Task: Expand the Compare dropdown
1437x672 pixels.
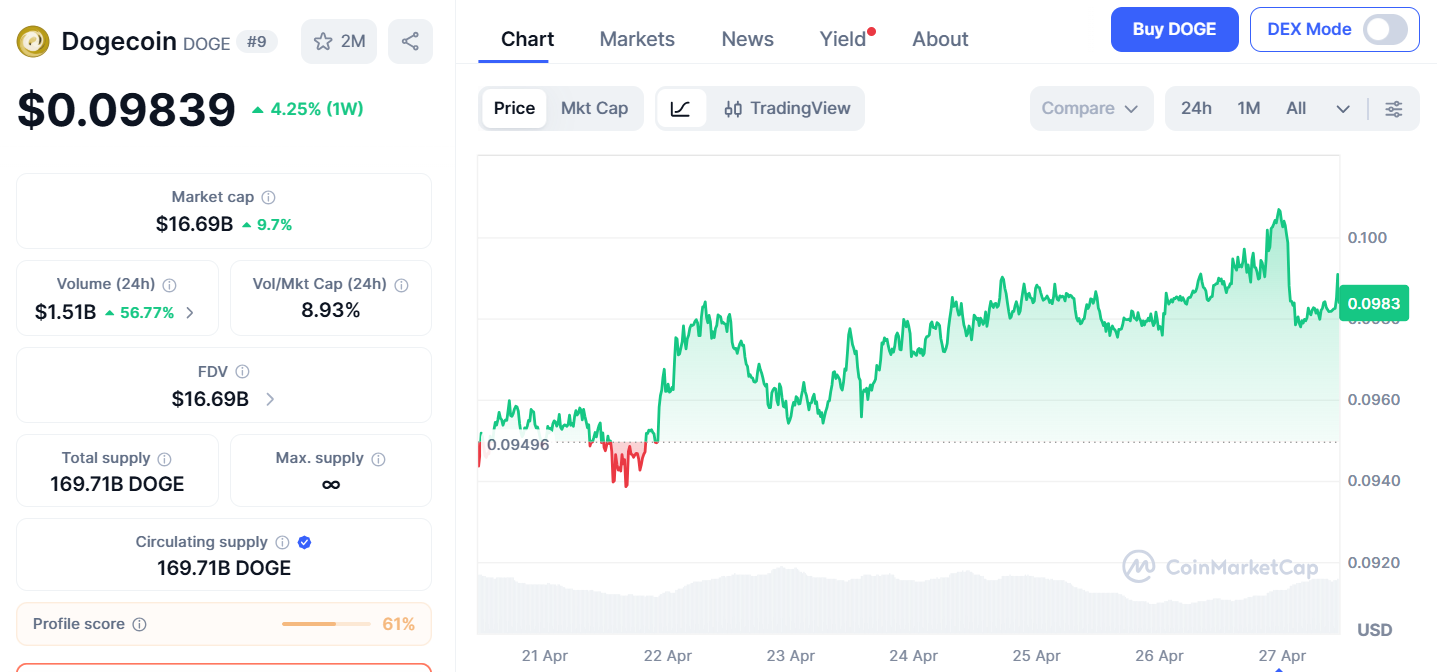Action: (x=1090, y=108)
